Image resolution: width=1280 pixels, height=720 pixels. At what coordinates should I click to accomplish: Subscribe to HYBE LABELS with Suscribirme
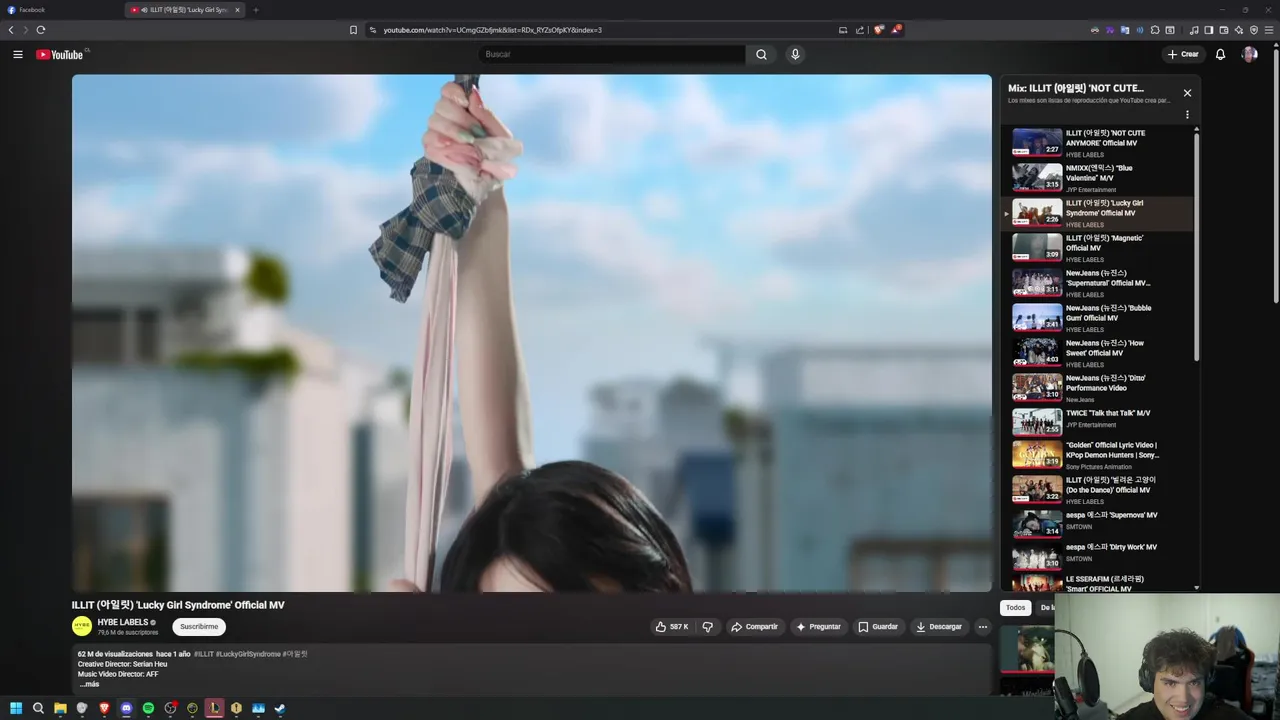pos(199,627)
